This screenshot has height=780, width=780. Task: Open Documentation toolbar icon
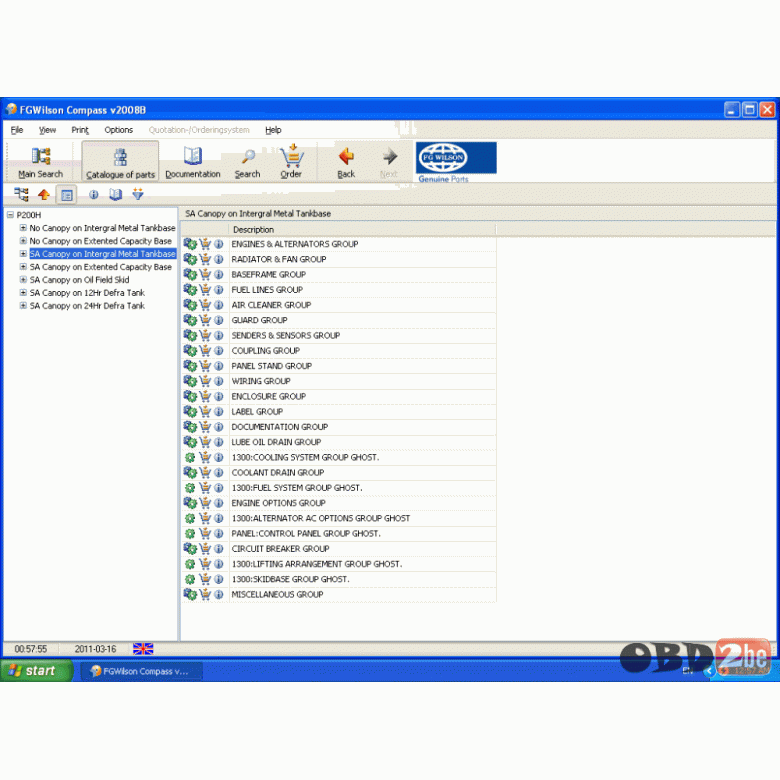point(193,162)
